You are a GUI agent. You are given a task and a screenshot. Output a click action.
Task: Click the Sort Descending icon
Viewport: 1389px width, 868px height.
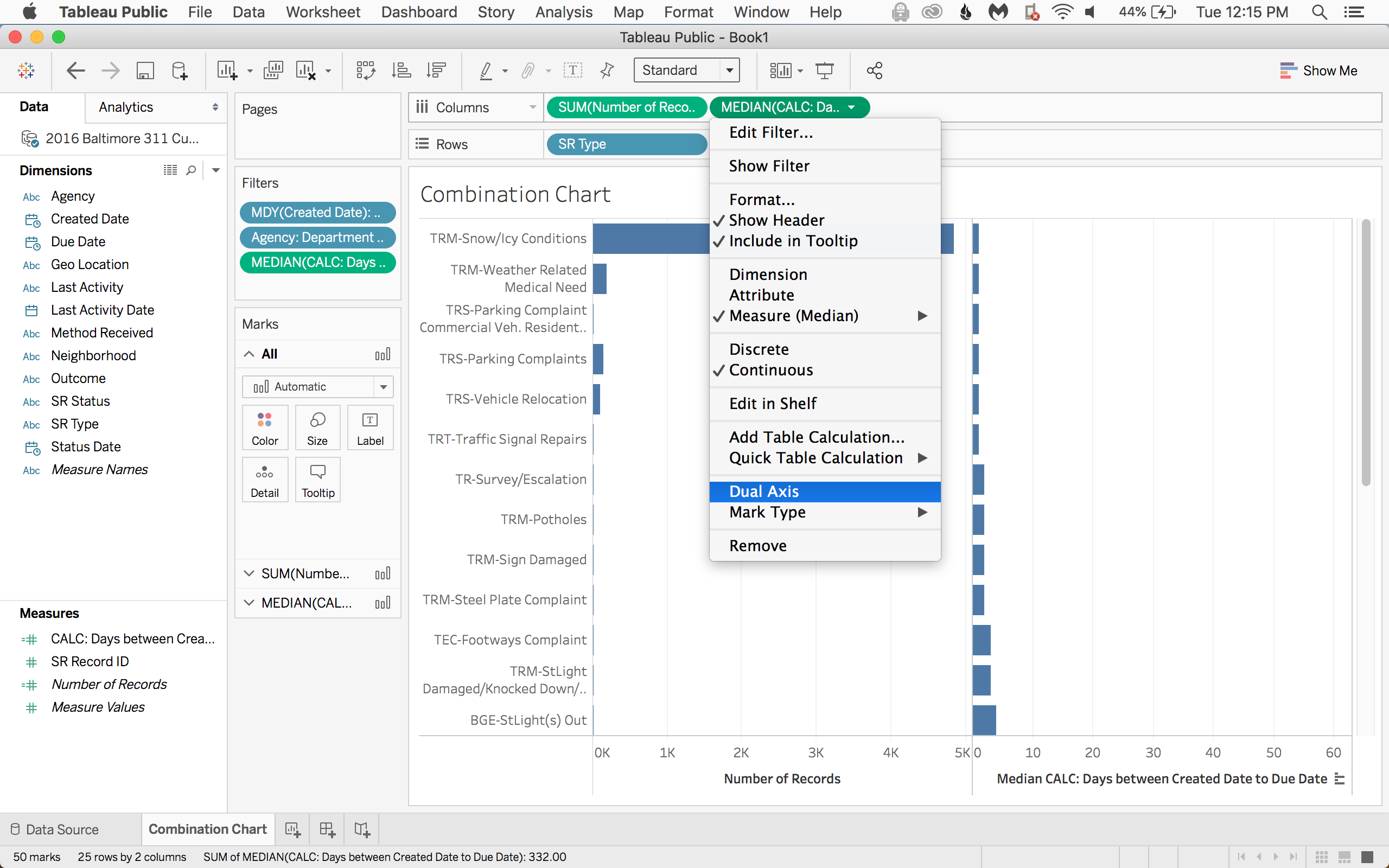[436, 71]
